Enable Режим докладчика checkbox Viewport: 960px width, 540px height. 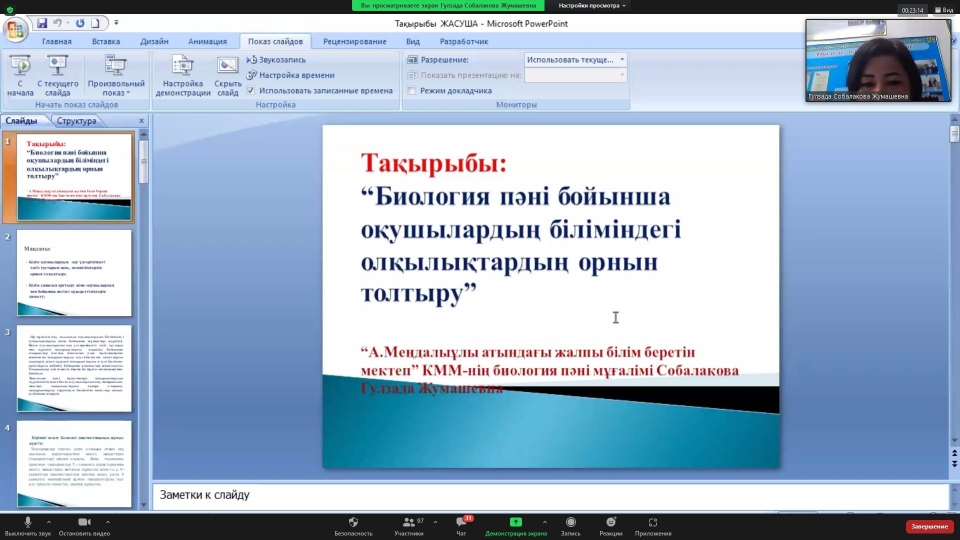click(x=410, y=90)
